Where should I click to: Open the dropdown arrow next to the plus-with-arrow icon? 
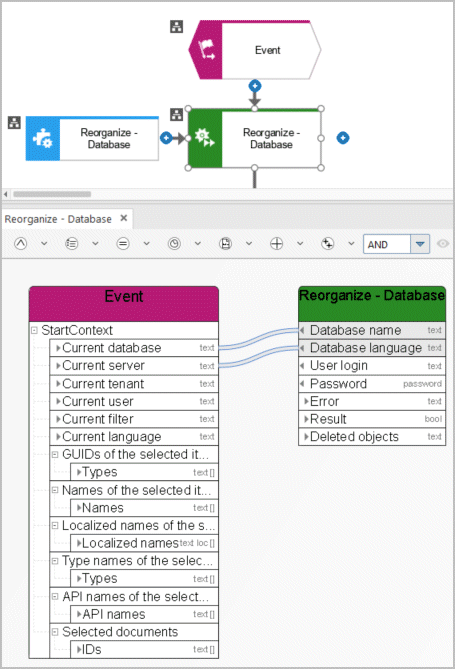click(351, 244)
